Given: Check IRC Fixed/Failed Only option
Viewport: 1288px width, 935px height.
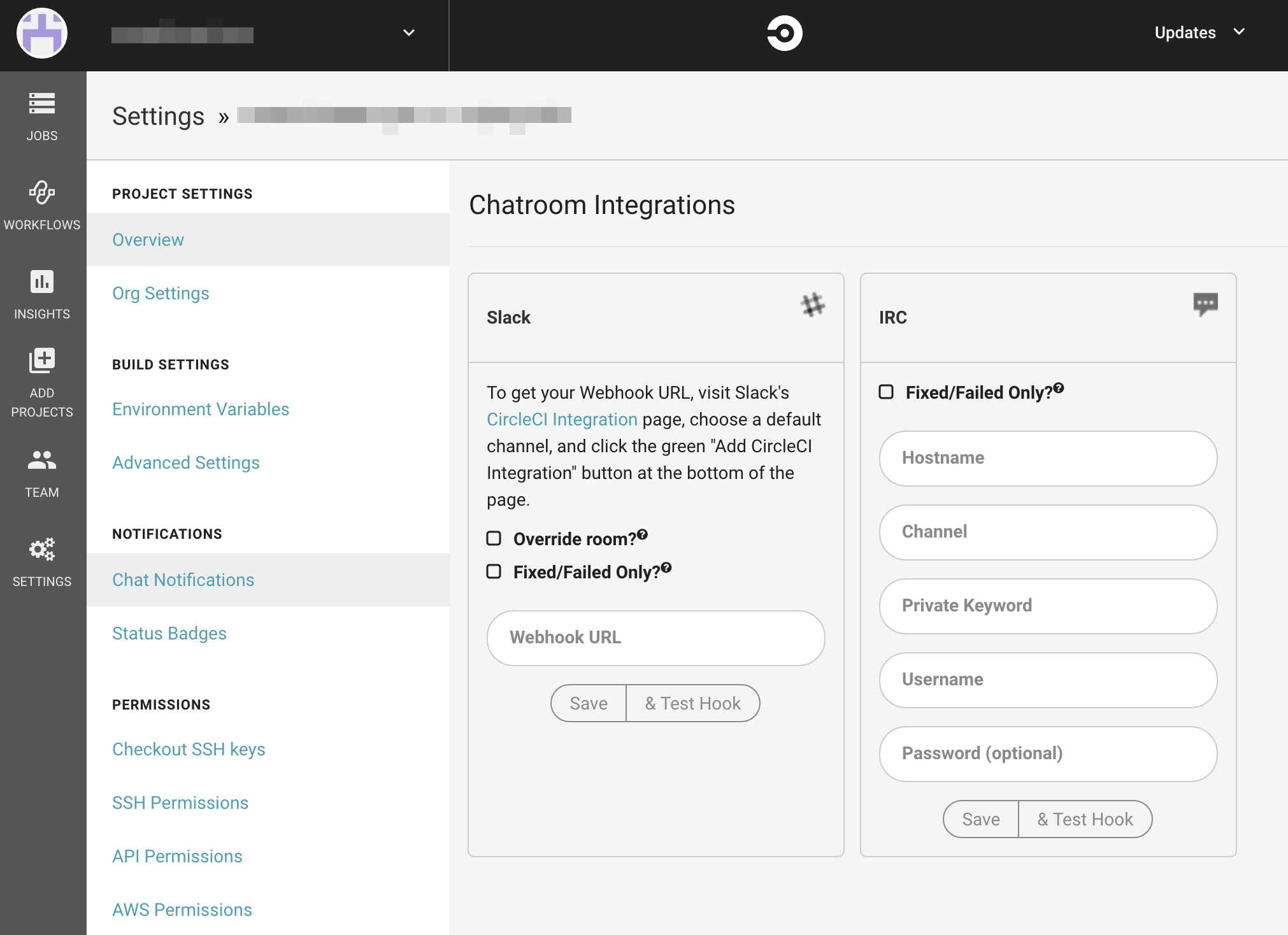Looking at the screenshot, I should click(x=886, y=392).
